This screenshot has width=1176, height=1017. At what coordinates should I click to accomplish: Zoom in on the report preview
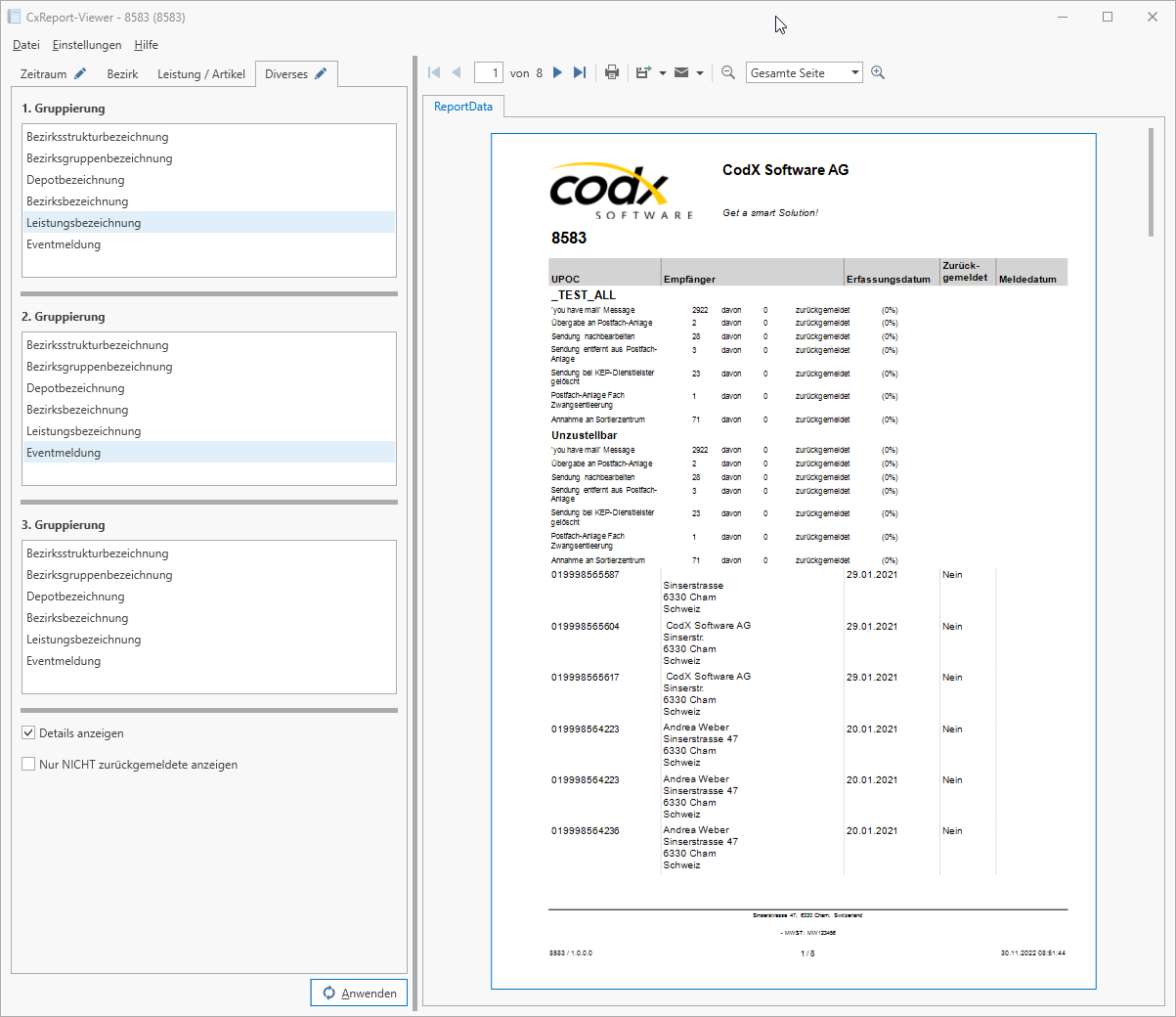coord(877,71)
